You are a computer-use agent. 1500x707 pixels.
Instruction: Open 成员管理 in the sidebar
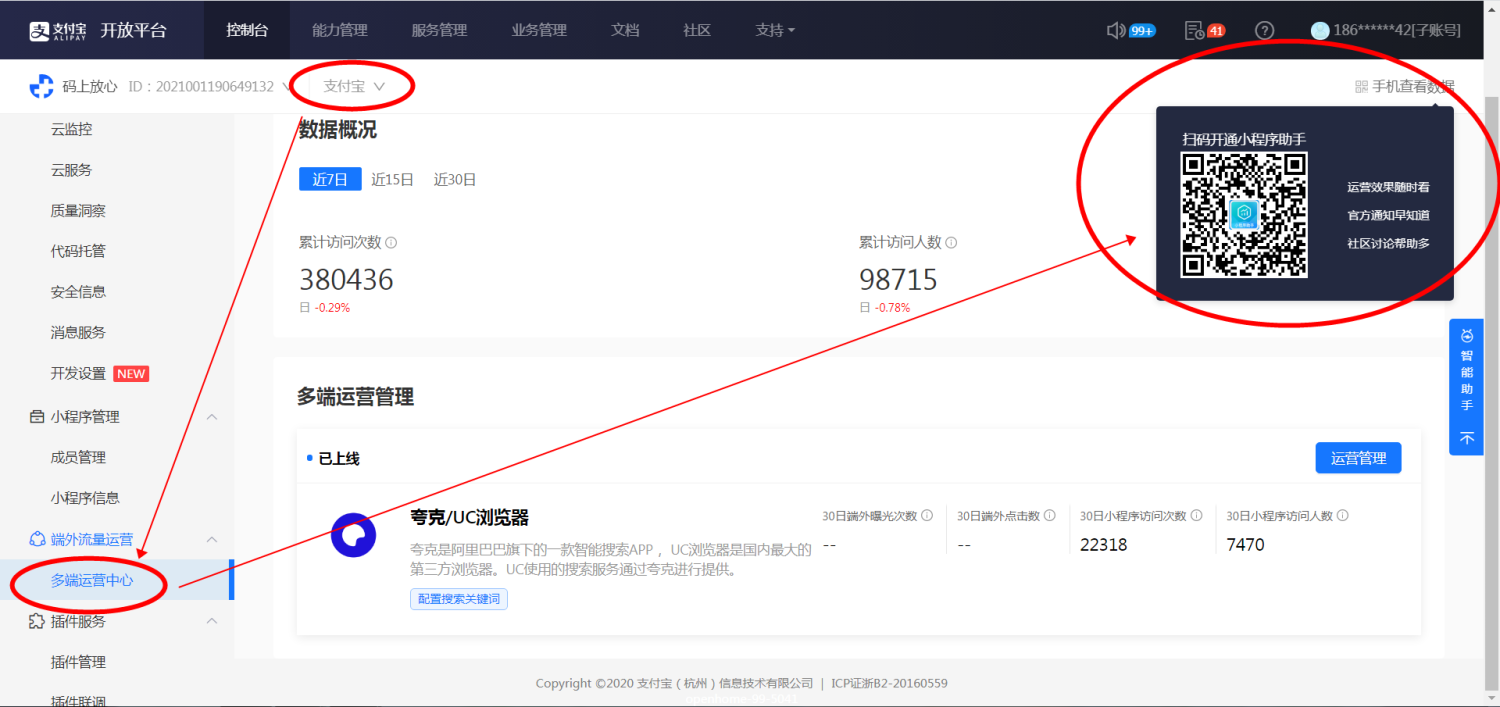coord(78,457)
